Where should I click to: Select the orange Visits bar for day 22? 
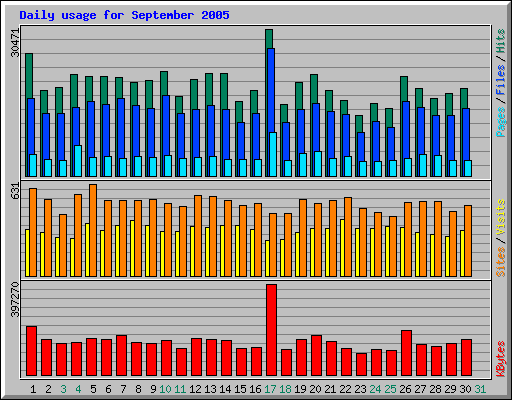point(348,237)
